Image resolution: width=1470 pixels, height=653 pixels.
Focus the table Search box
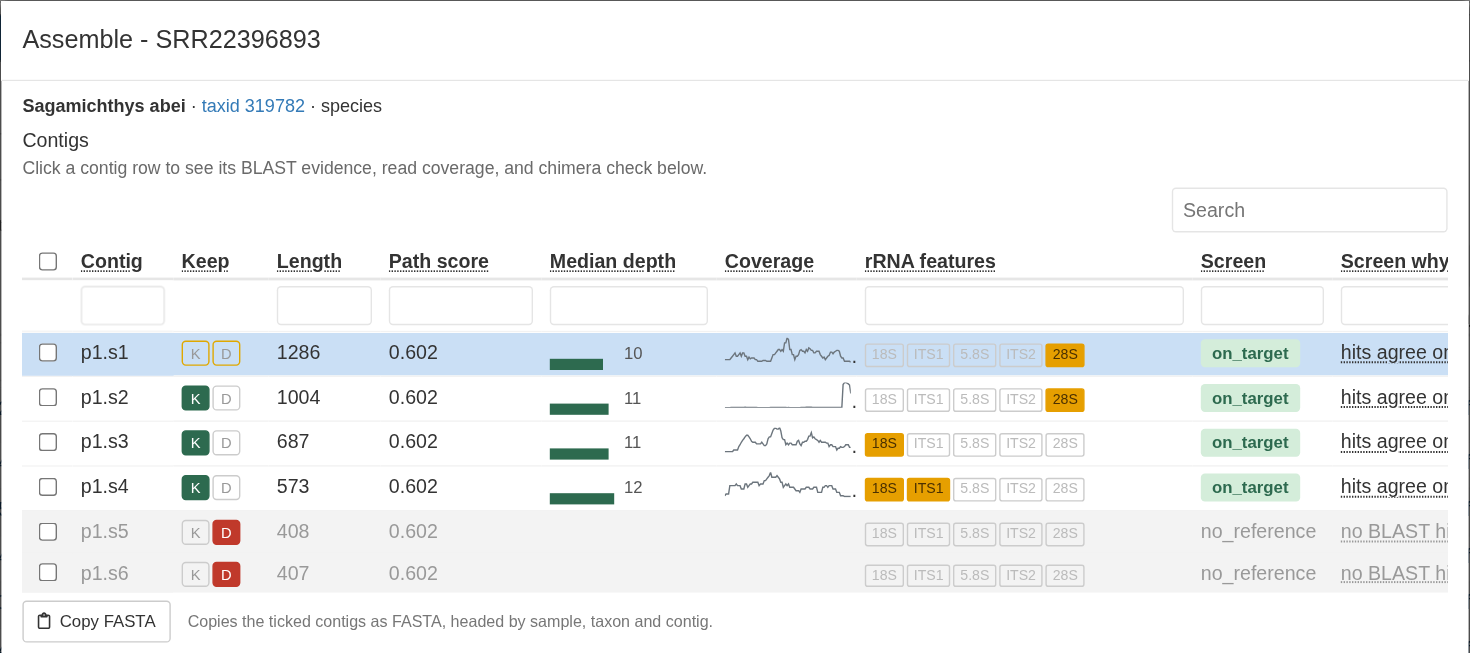1309,210
